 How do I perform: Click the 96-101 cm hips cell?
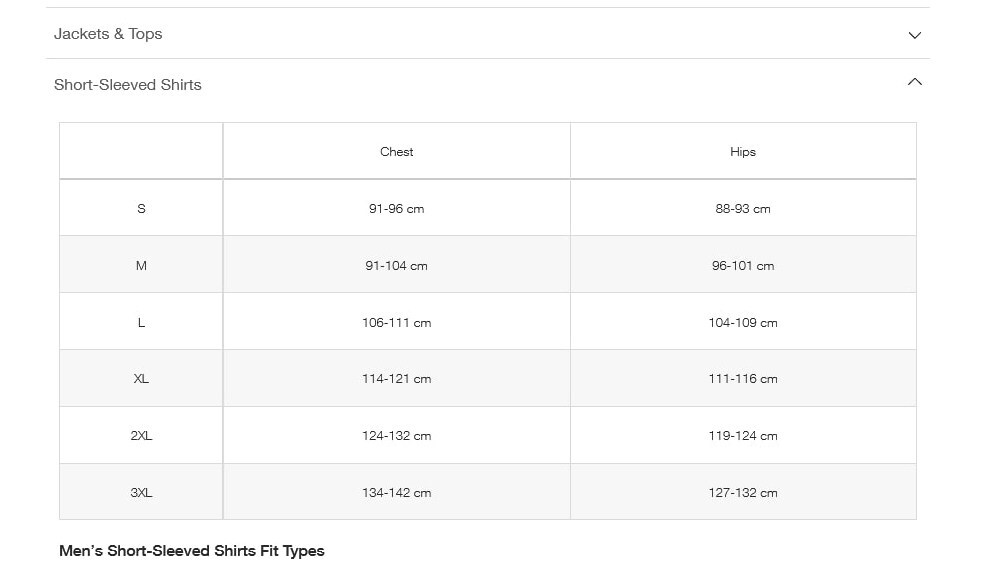(743, 266)
